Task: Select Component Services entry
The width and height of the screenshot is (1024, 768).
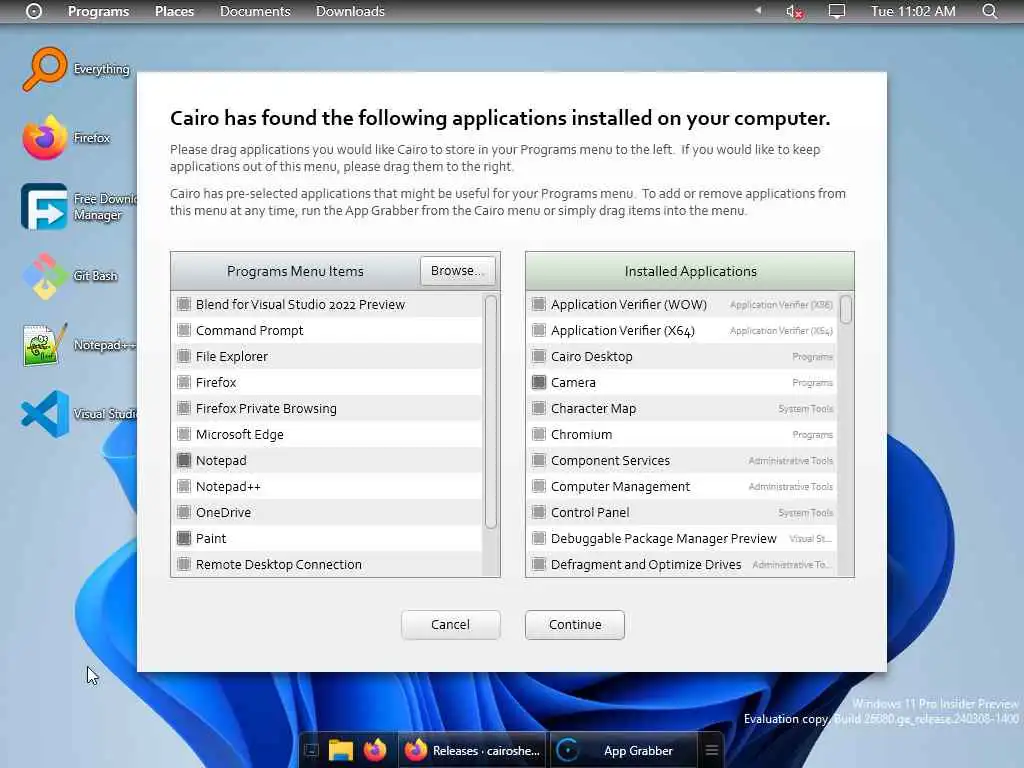Action: coord(682,460)
